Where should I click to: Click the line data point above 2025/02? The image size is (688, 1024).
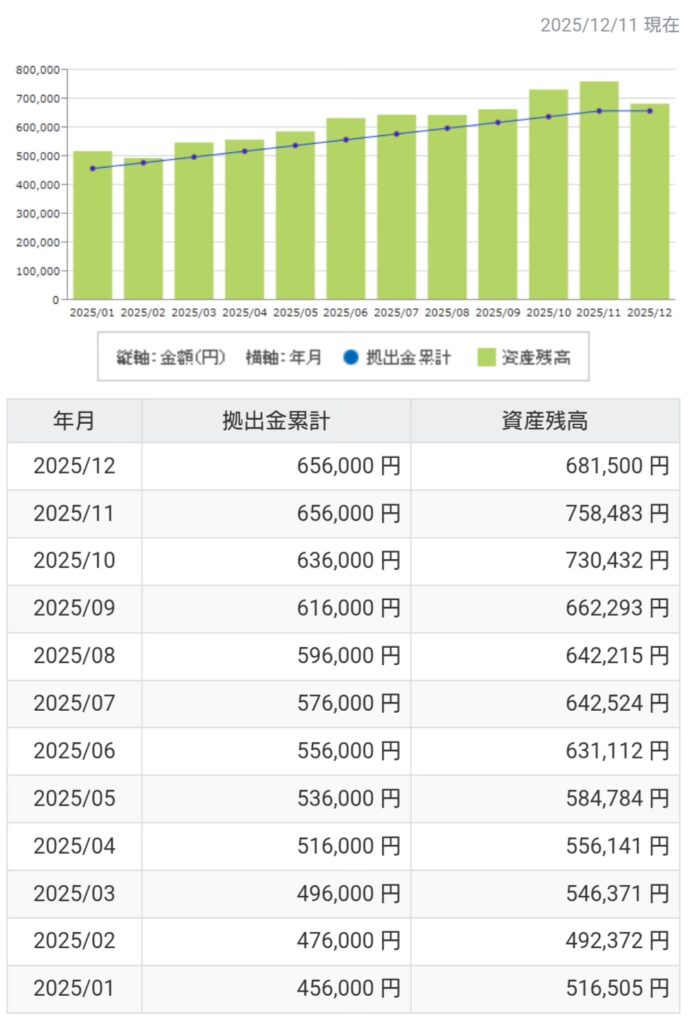pyautogui.click(x=143, y=163)
